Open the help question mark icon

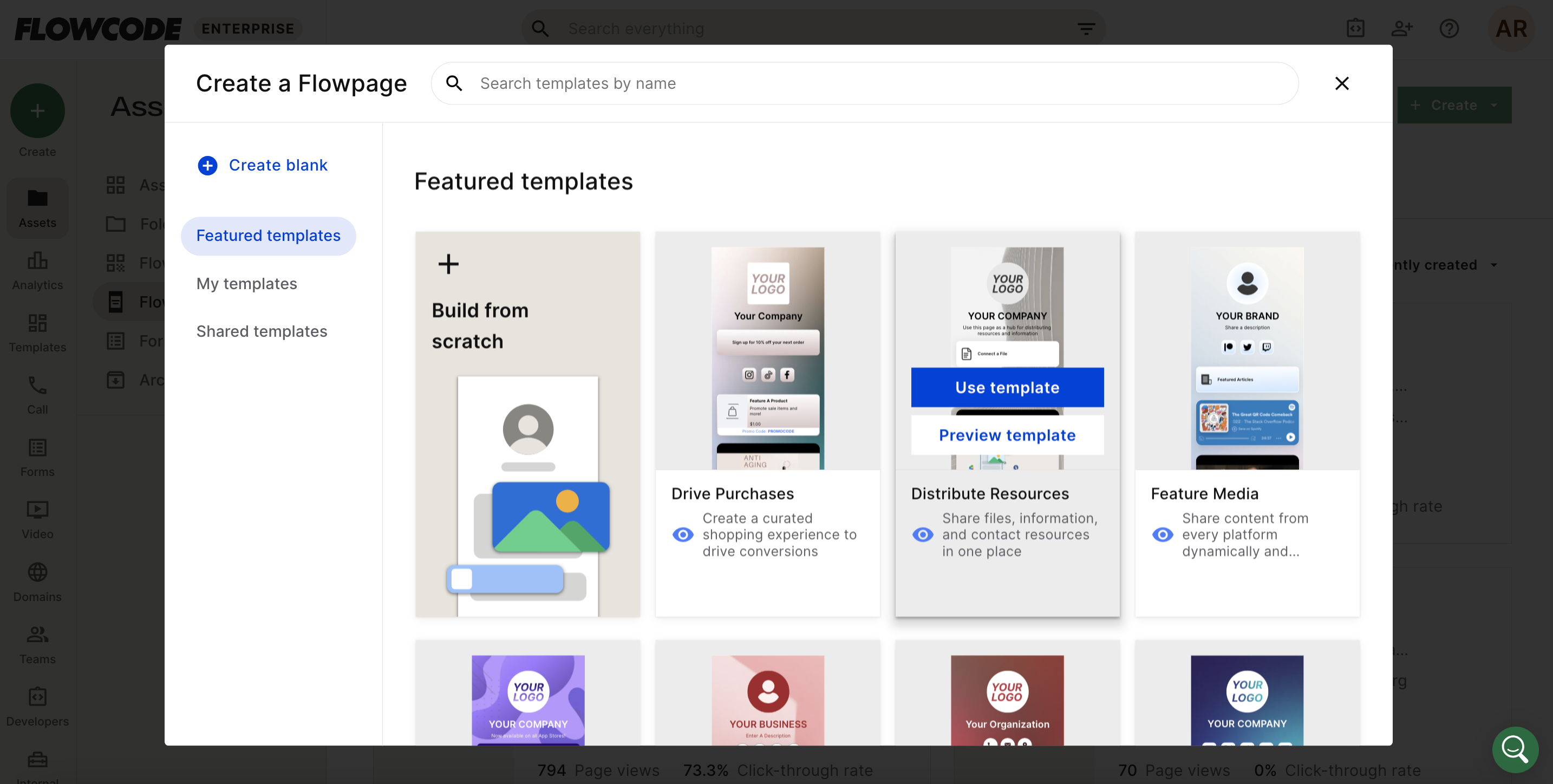(x=1448, y=28)
